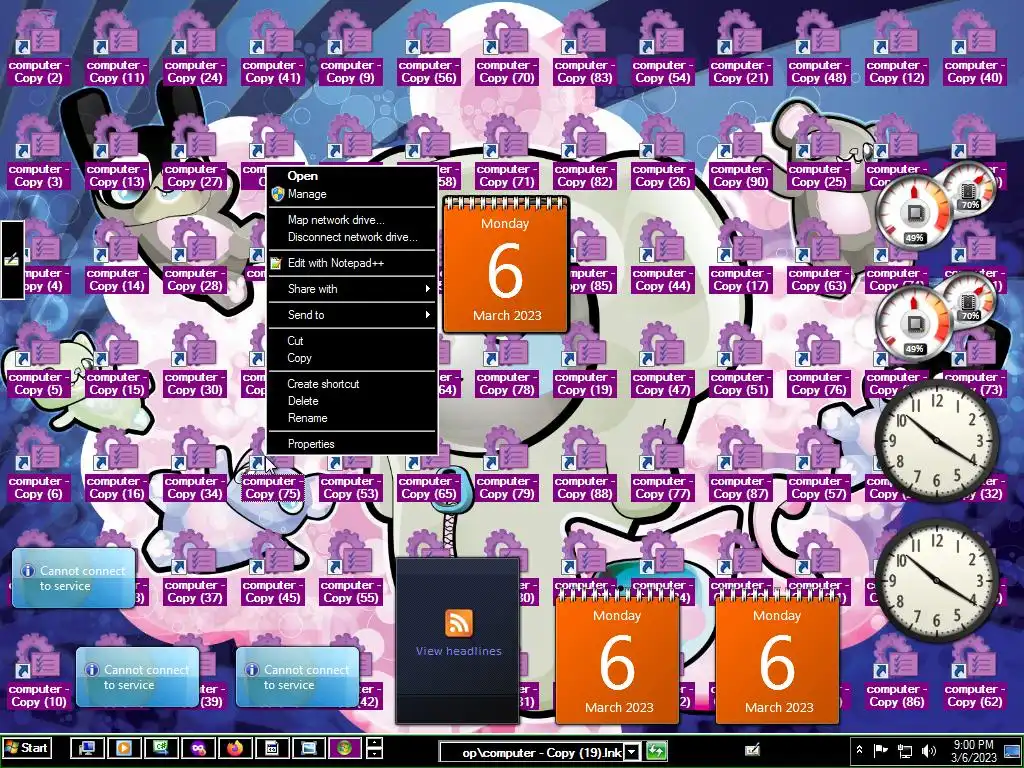Image resolution: width=1024 pixels, height=768 pixels.
Task: Expand the Share with submenu arrow
Action: (x=428, y=289)
